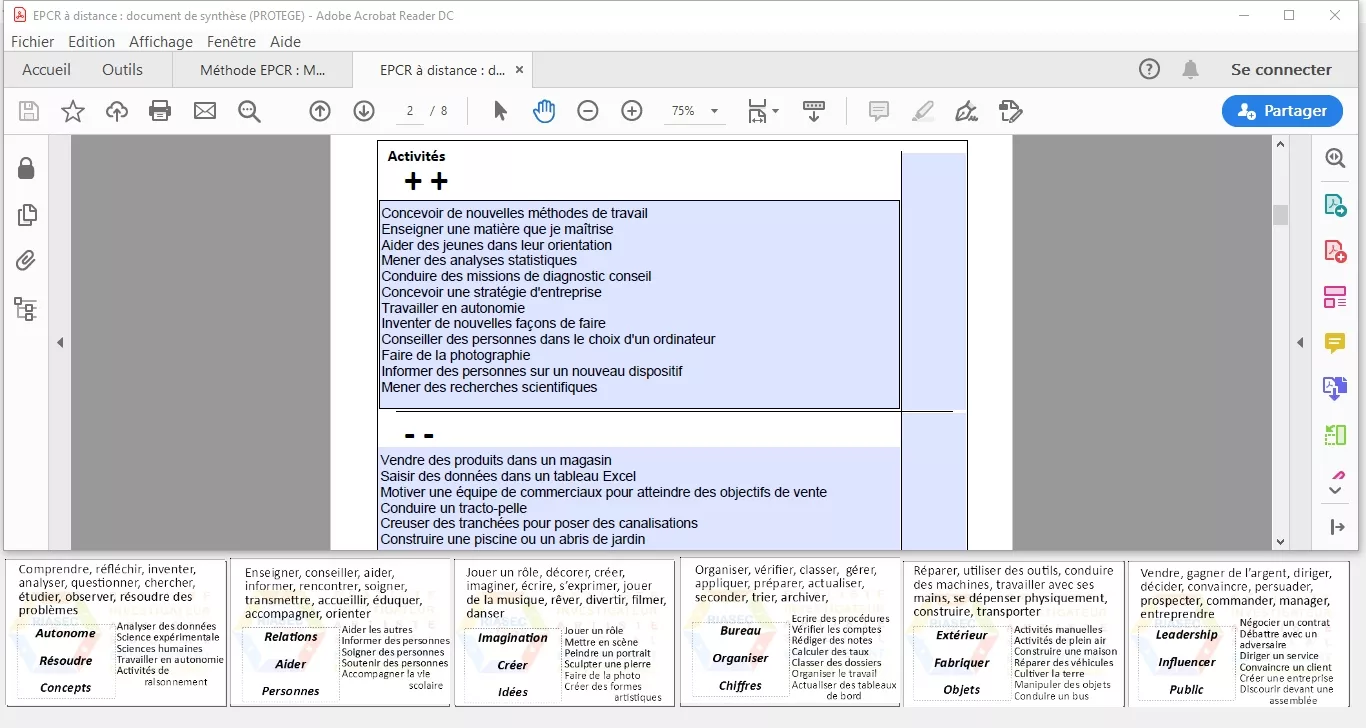Open the lock security panel
The image size is (1366, 728).
26,168
